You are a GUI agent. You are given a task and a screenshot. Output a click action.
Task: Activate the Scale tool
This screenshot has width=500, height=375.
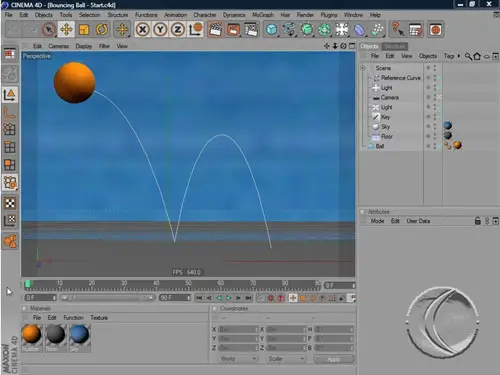pos(84,30)
